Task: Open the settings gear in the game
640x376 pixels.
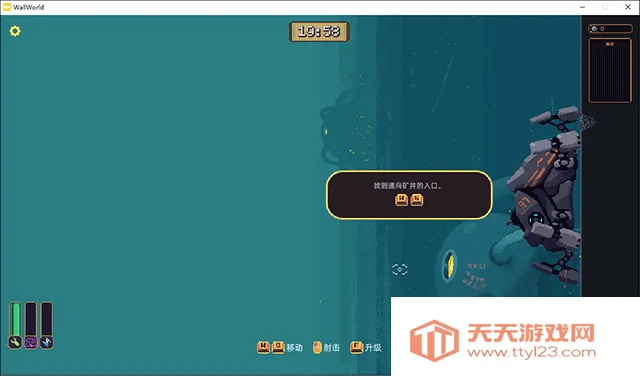Action: pyautogui.click(x=15, y=31)
